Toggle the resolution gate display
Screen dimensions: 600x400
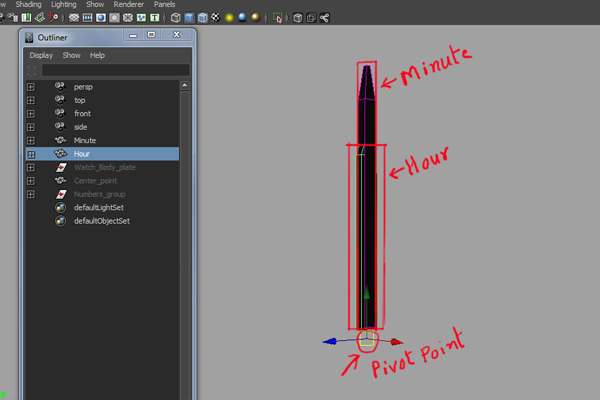click(101, 18)
